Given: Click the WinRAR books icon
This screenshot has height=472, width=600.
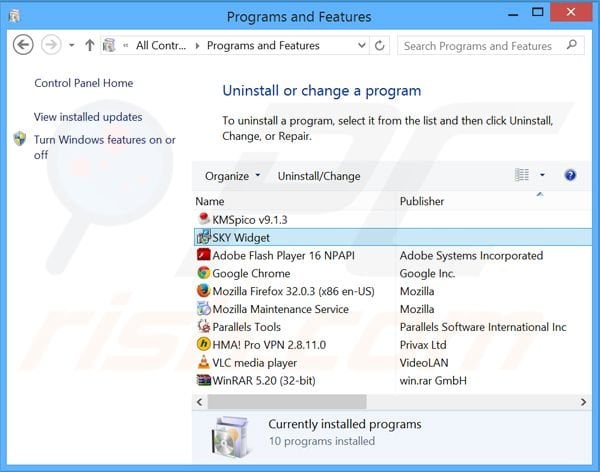Looking at the screenshot, I should pos(204,380).
